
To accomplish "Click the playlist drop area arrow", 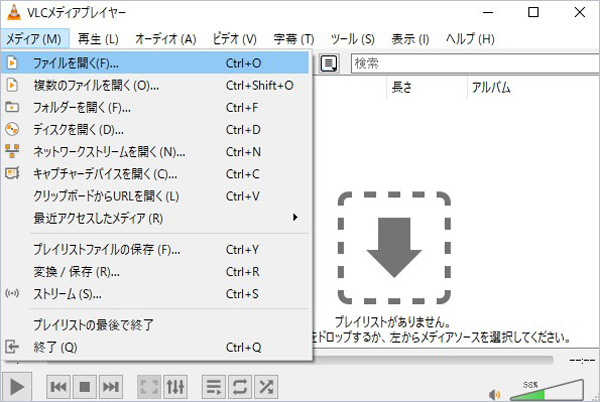I will [394, 247].
